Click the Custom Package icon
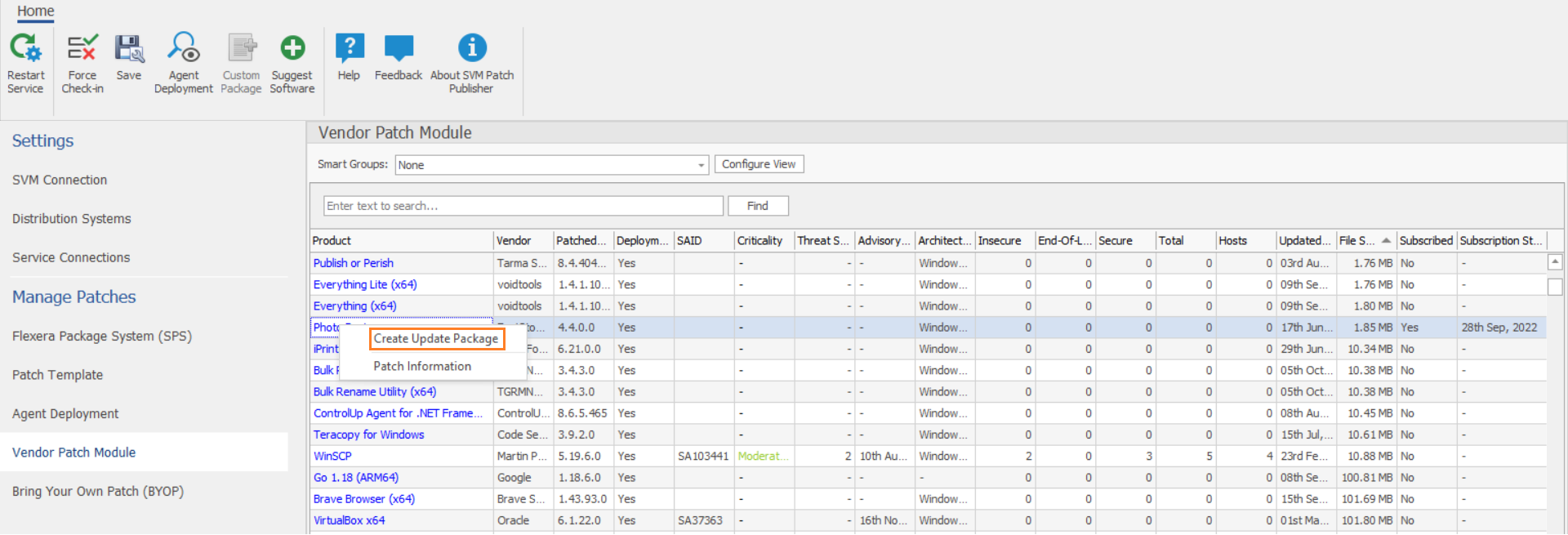This screenshot has height=535, width=1568. [x=241, y=48]
